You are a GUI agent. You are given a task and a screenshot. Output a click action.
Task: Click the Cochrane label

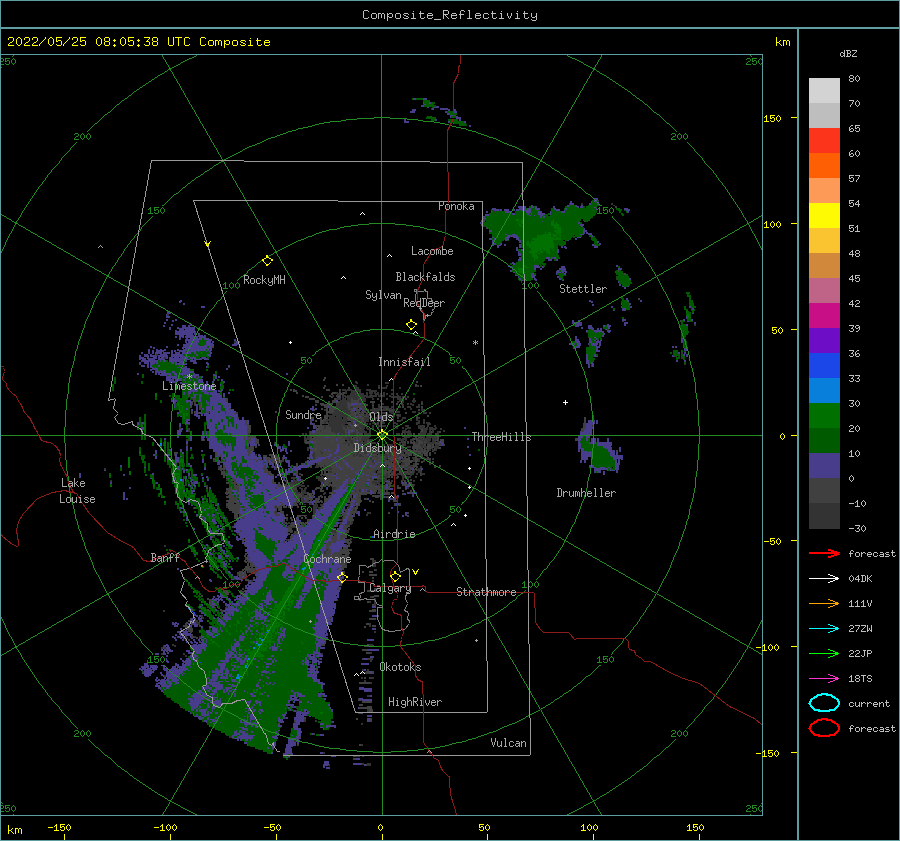[327, 559]
